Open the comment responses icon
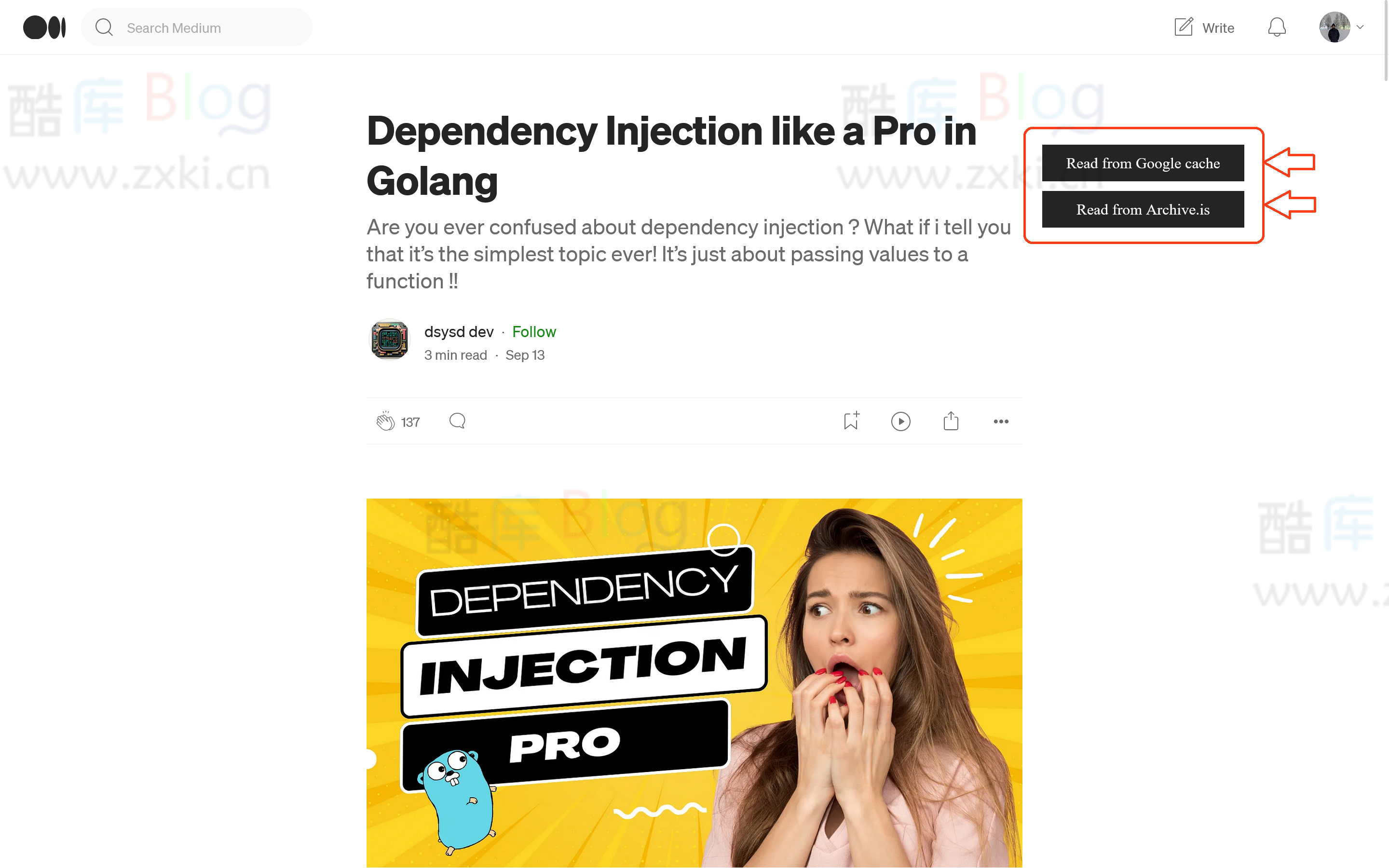The width and height of the screenshot is (1389, 868). (x=457, y=421)
